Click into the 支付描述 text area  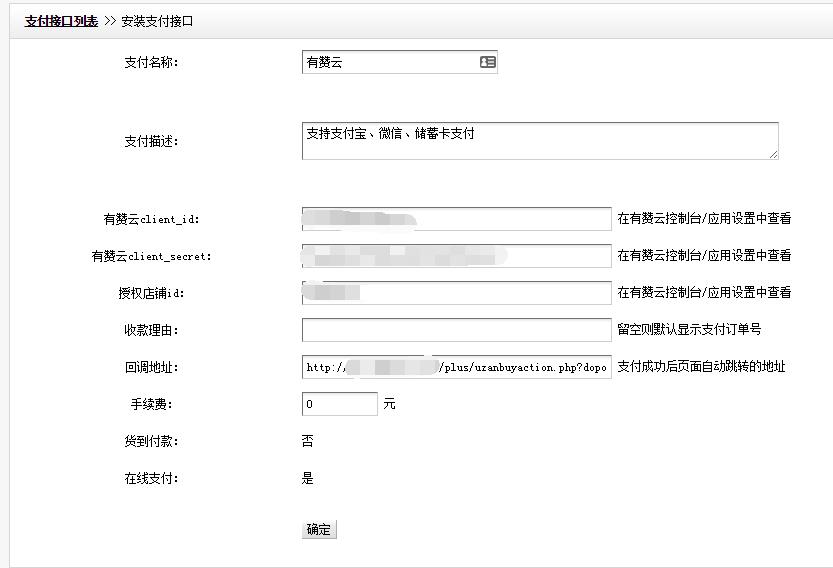539,141
